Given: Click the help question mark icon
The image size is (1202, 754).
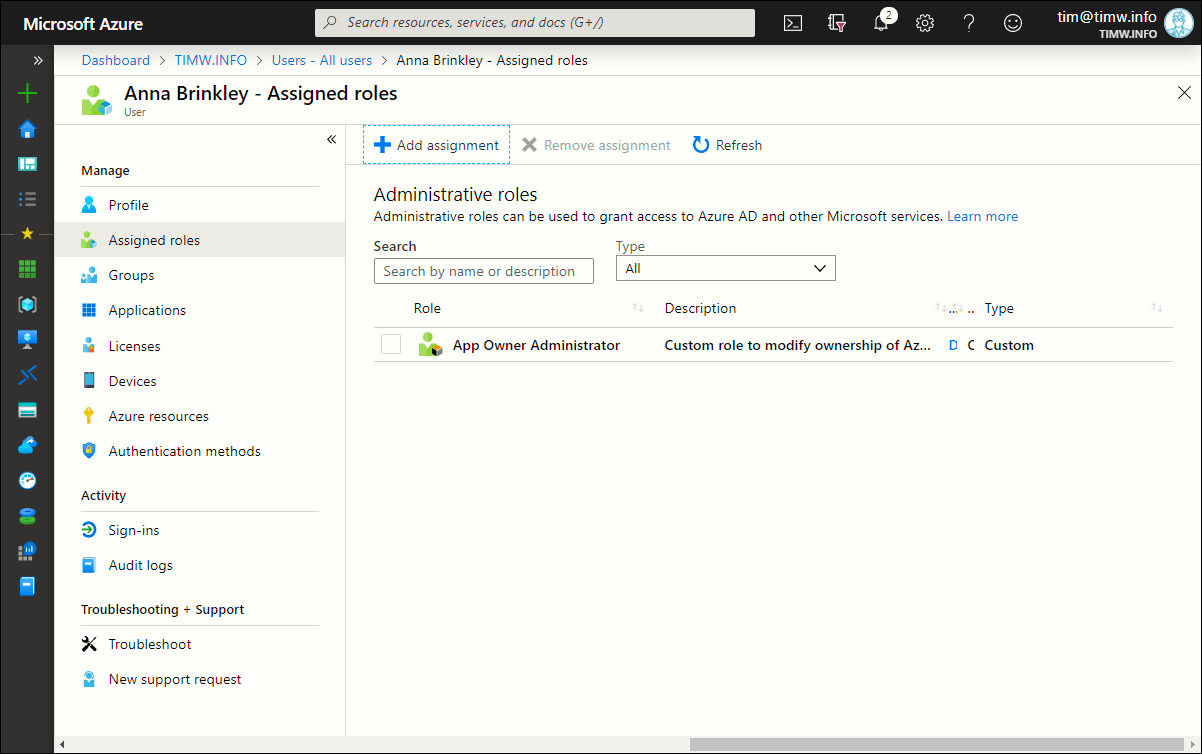Looking at the screenshot, I should pyautogui.click(x=969, y=23).
